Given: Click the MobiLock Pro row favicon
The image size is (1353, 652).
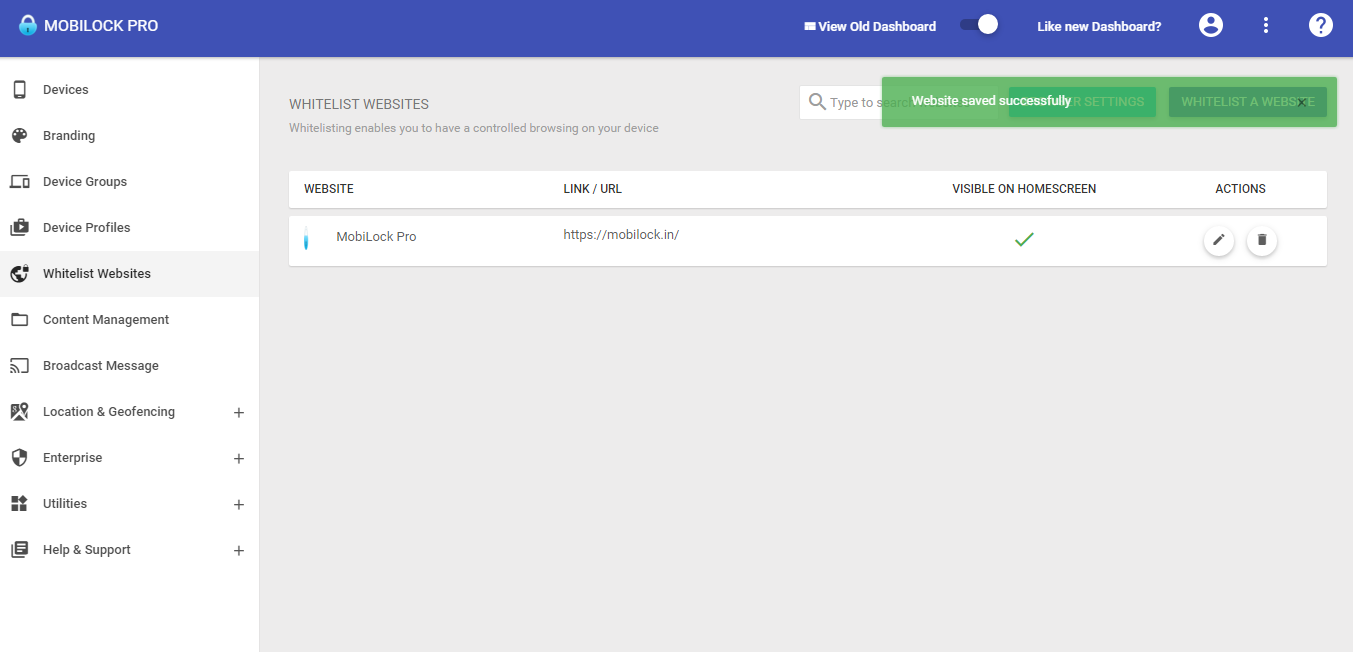Looking at the screenshot, I should click(306, 239).
